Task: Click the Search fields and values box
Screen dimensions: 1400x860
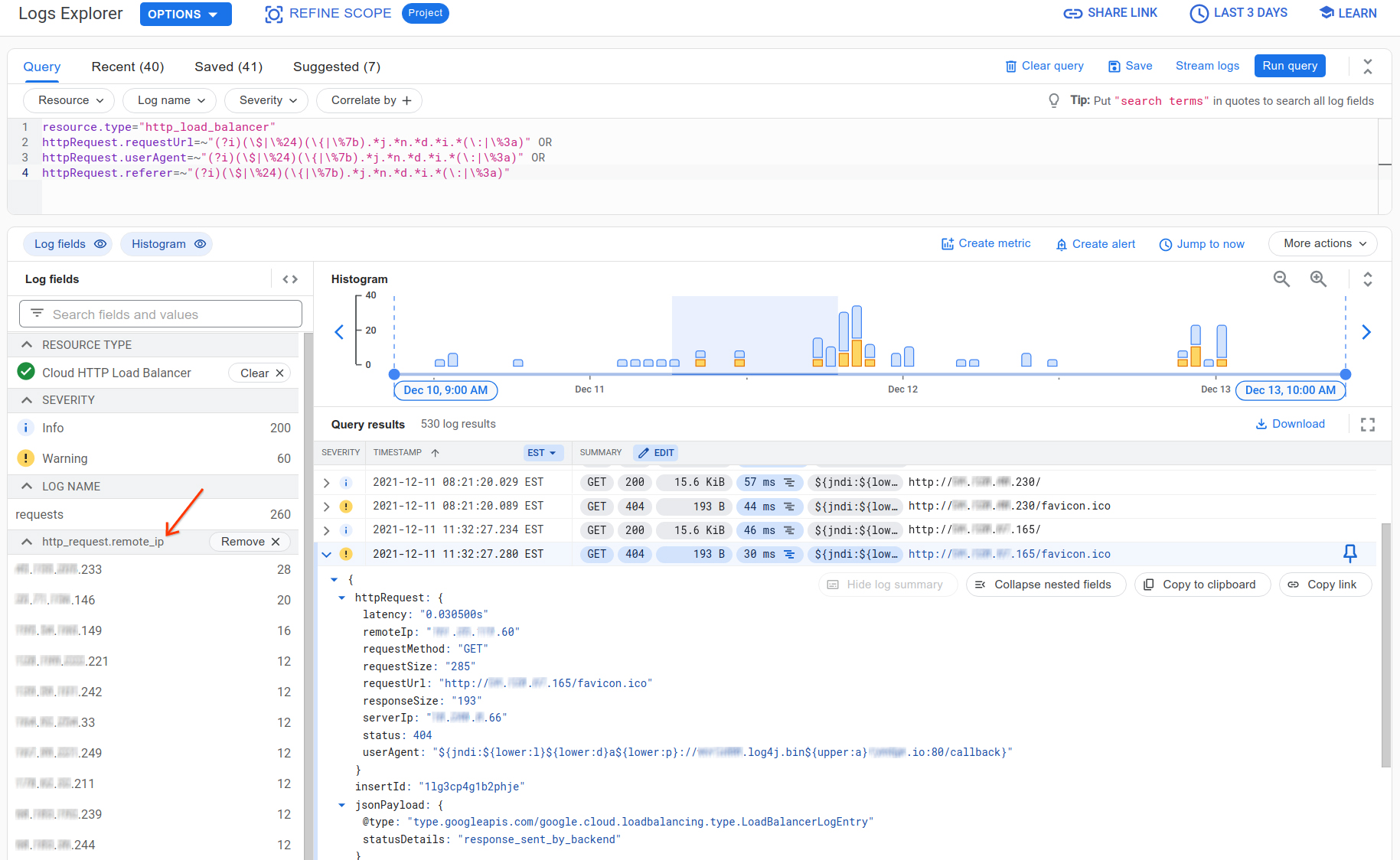Action: point(160,314)
